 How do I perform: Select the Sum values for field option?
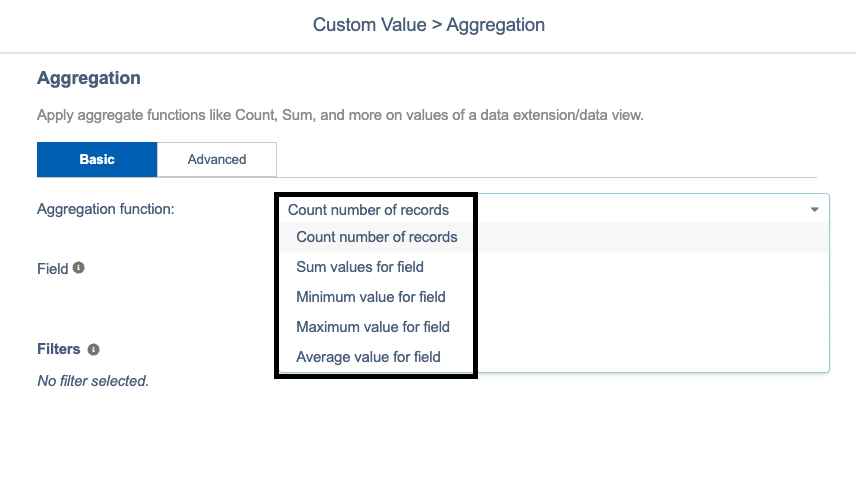554,267
